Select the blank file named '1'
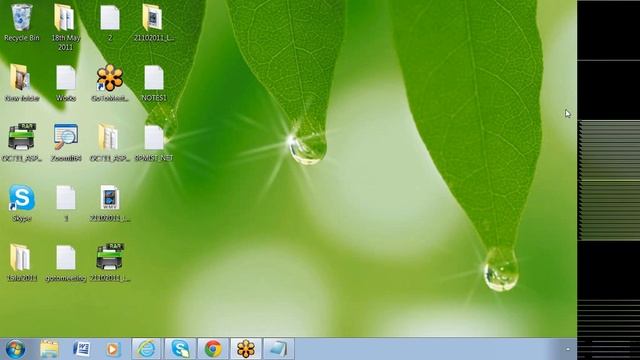 [66, 203]
